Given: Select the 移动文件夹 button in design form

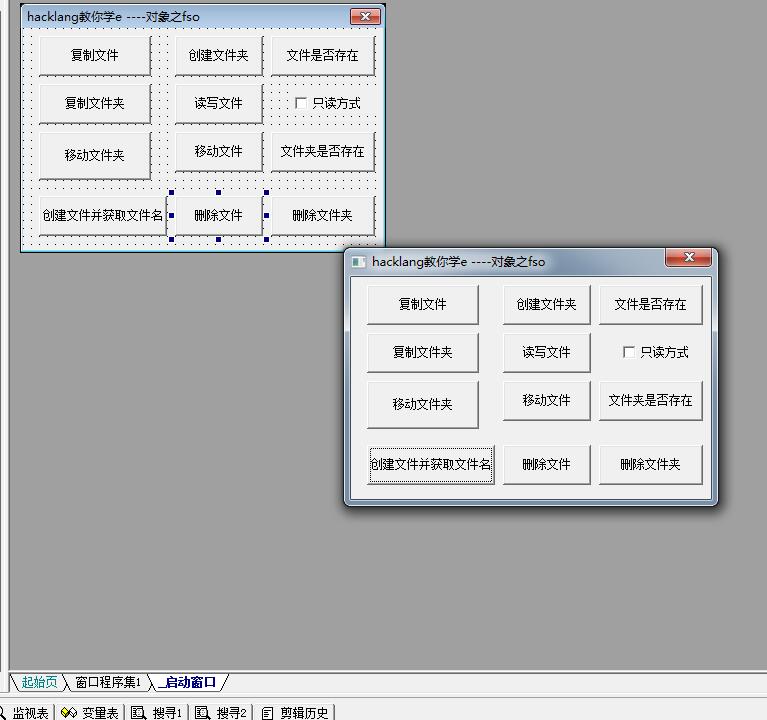Looking at the screenshot, I should (95, 156).
